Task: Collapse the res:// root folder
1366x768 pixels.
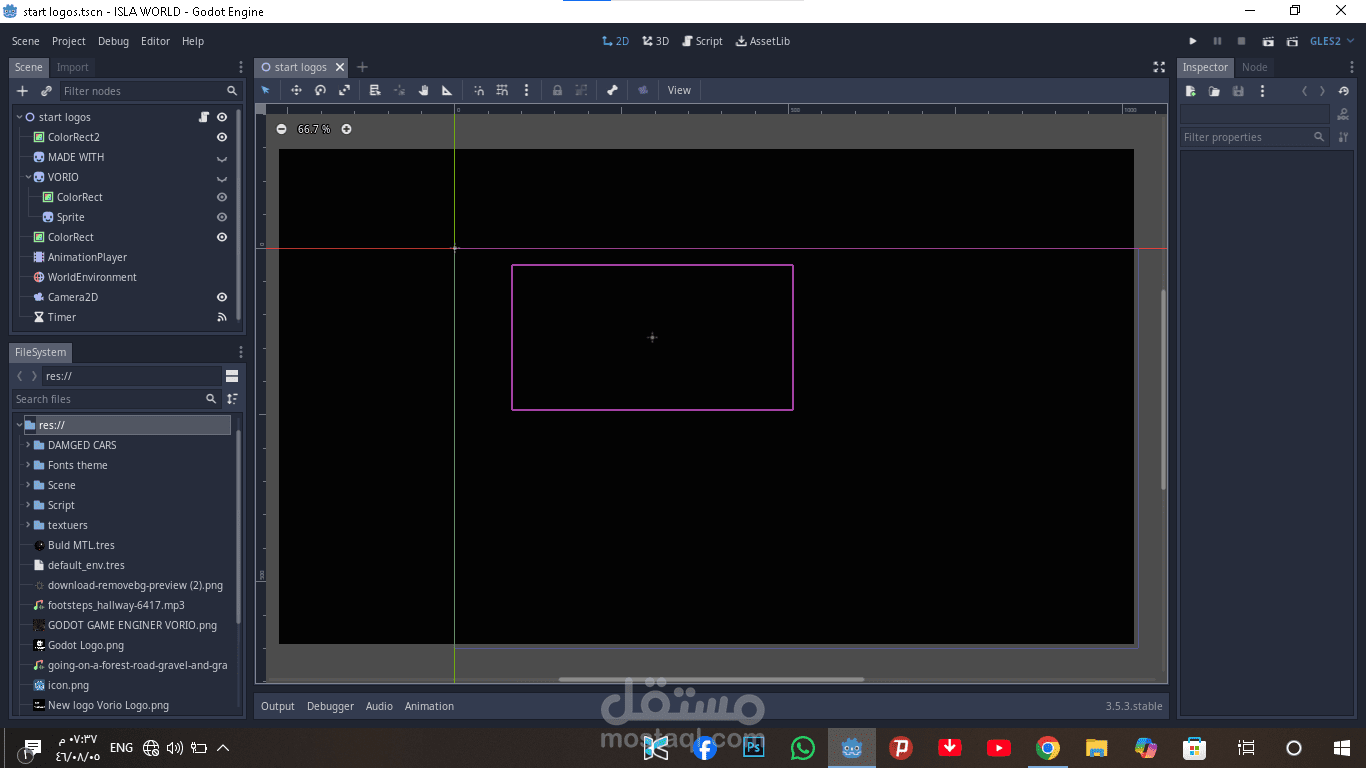Action: tap(19, 425)
